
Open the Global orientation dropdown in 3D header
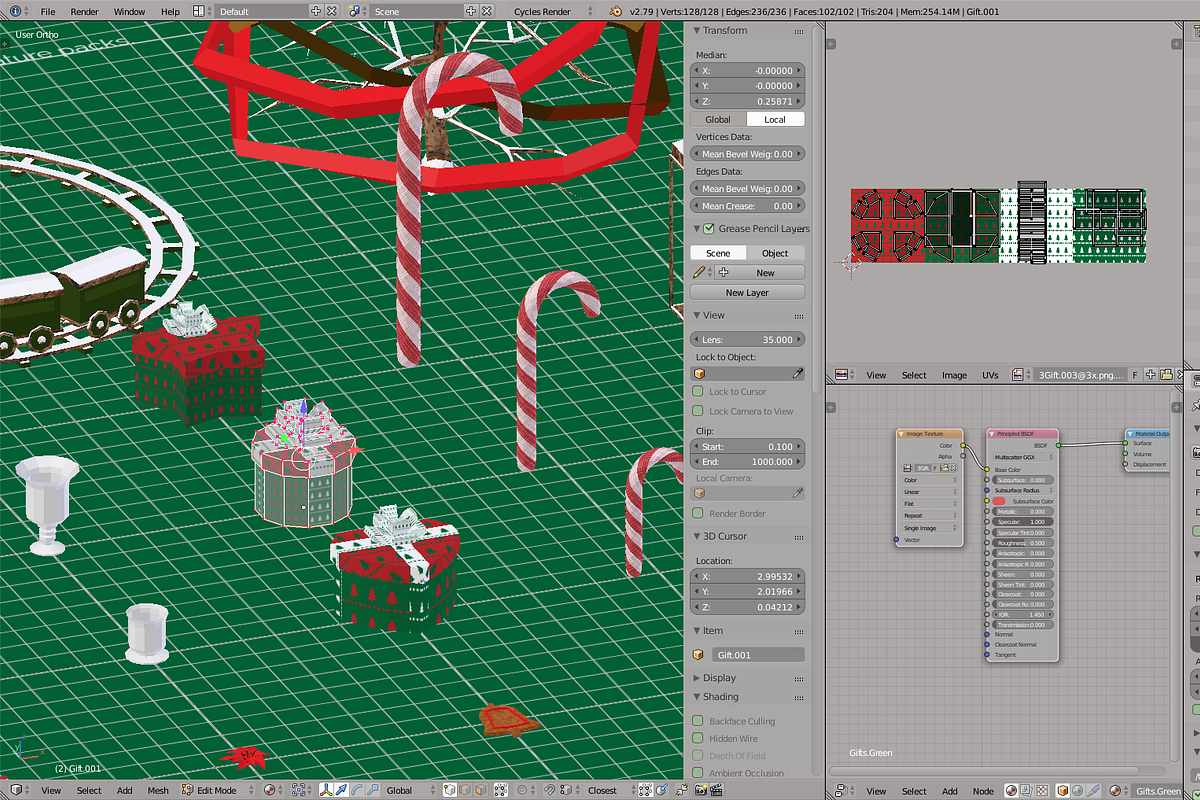[411, 790]
